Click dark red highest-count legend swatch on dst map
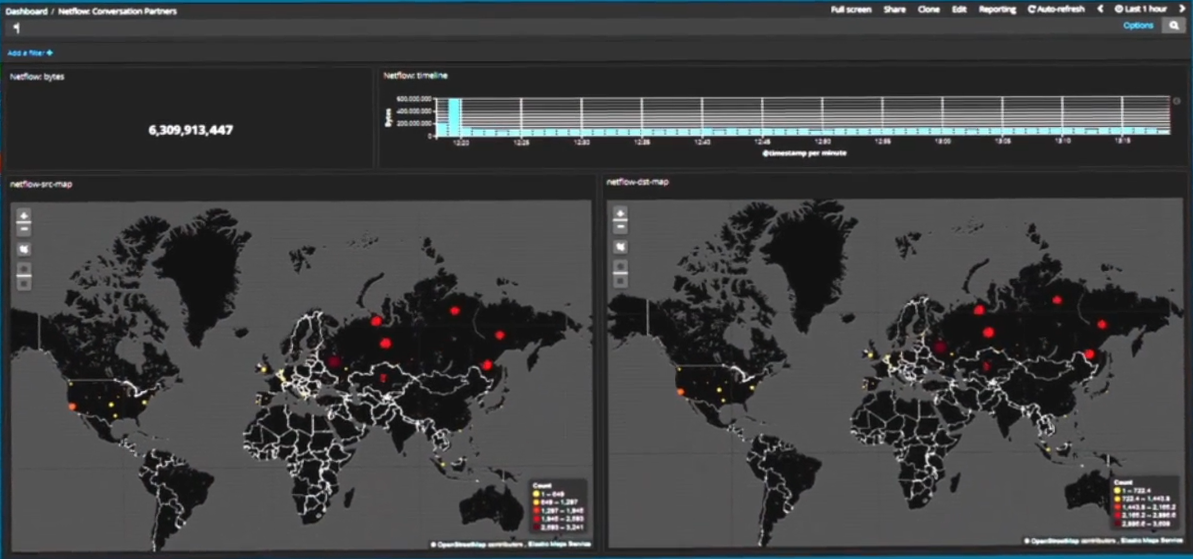Image resolution: width=1193 pixels, height=559 pixels. pyautogui.click(x=1118, y=524)
